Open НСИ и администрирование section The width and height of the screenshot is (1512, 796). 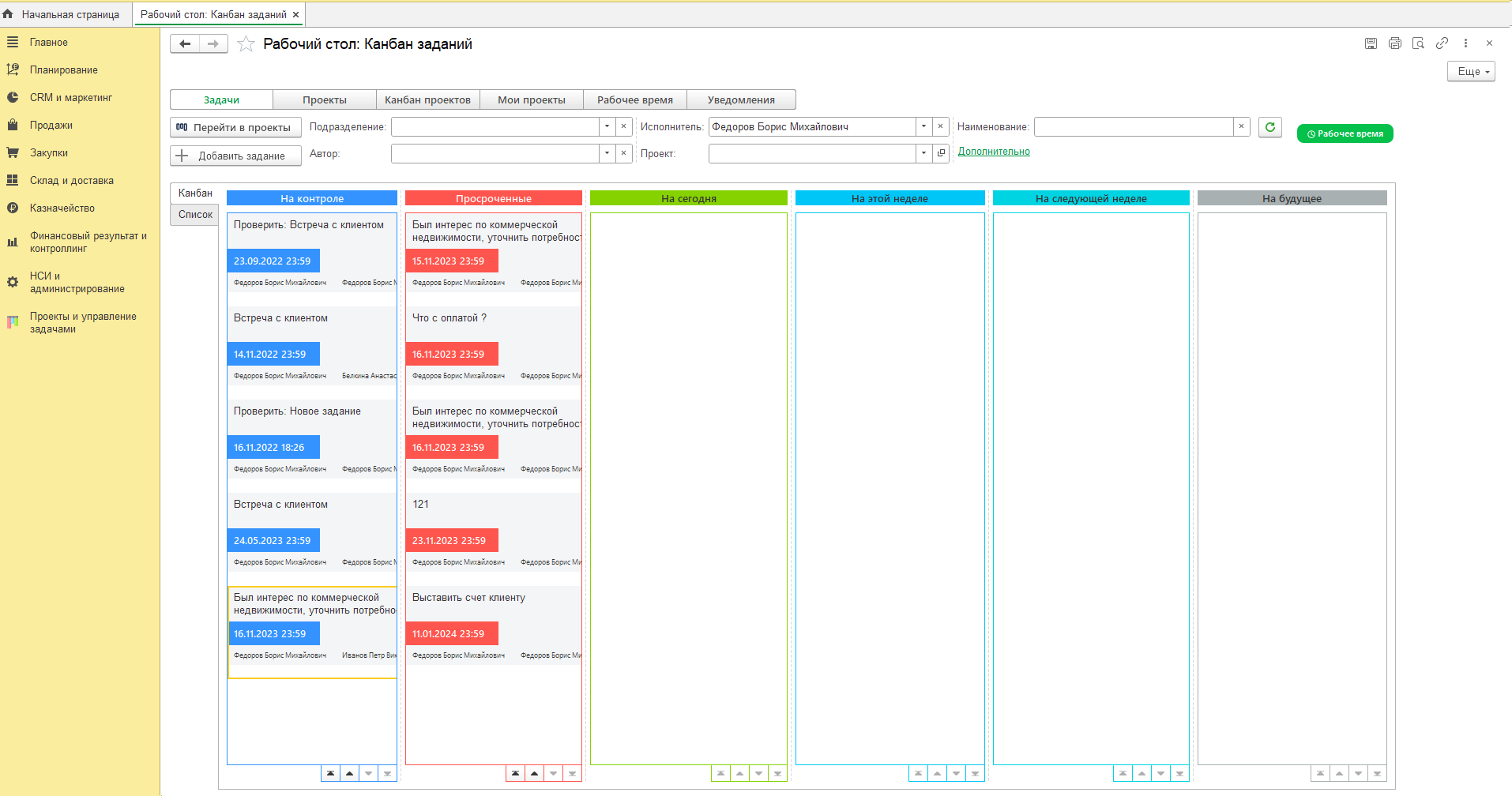click(77, 283)
